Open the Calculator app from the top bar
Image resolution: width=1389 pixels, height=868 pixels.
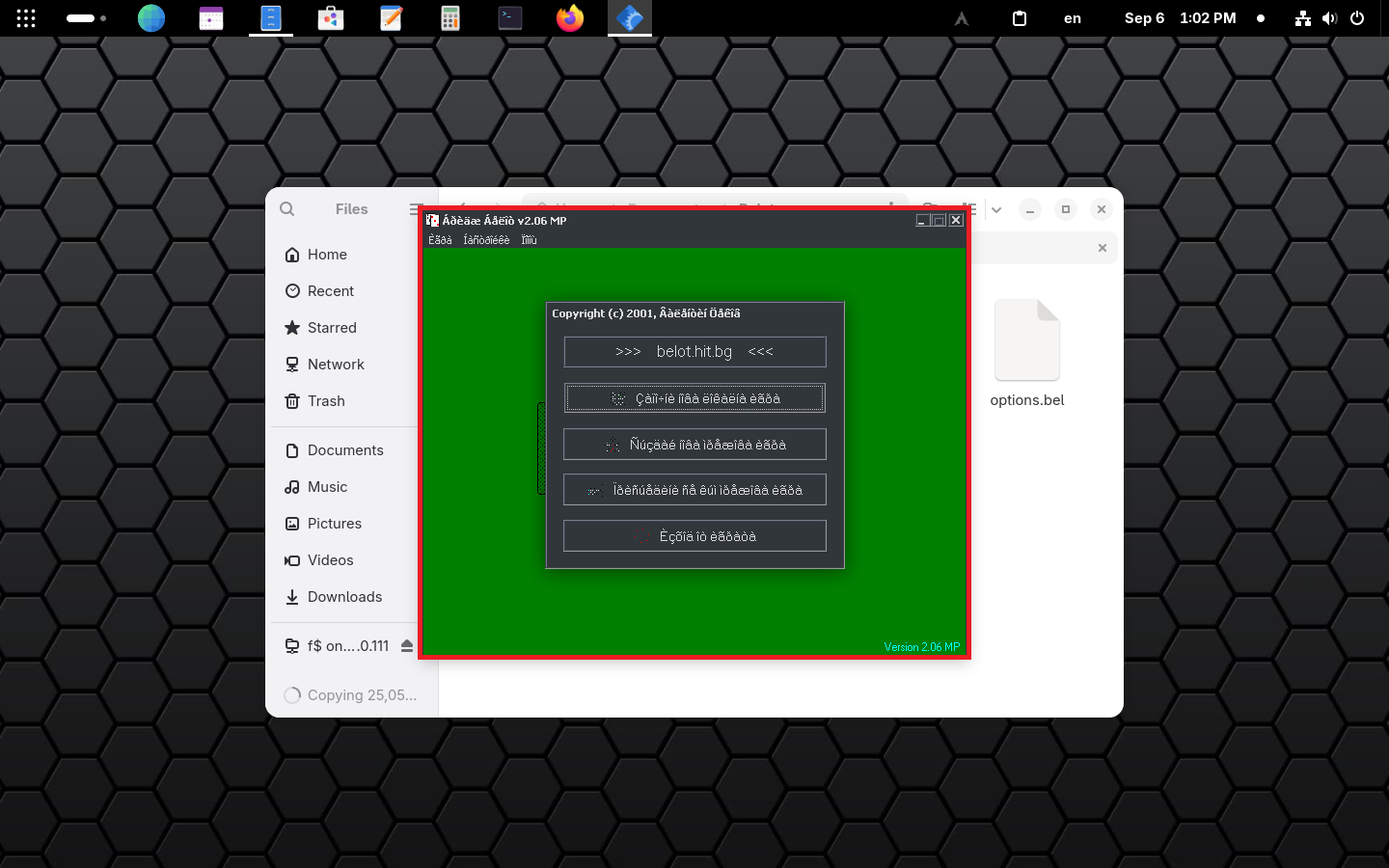[x=450, y=18]
